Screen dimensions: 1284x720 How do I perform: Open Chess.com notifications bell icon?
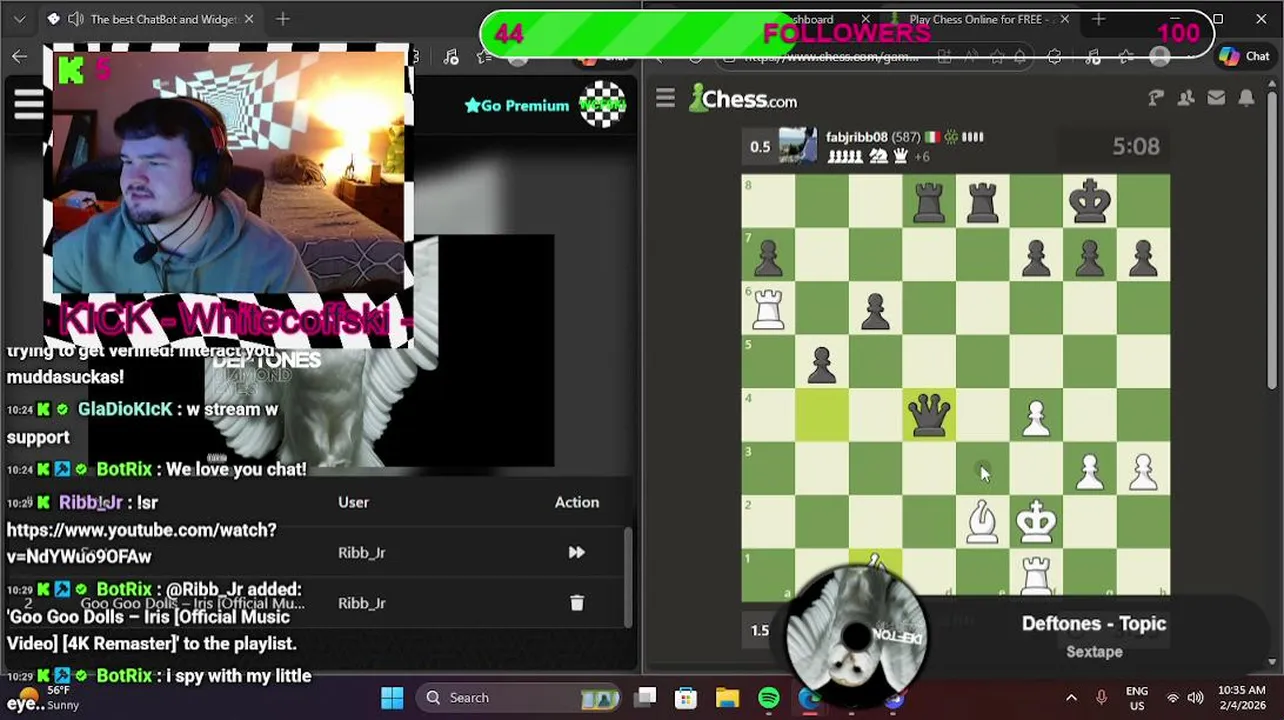(1246, 98)
